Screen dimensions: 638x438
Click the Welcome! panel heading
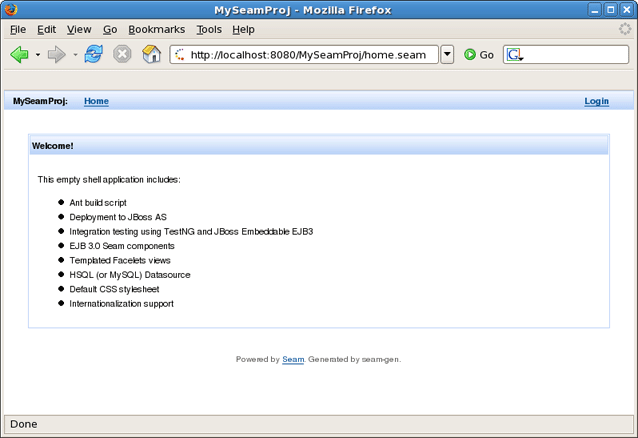tap(52, 146)
